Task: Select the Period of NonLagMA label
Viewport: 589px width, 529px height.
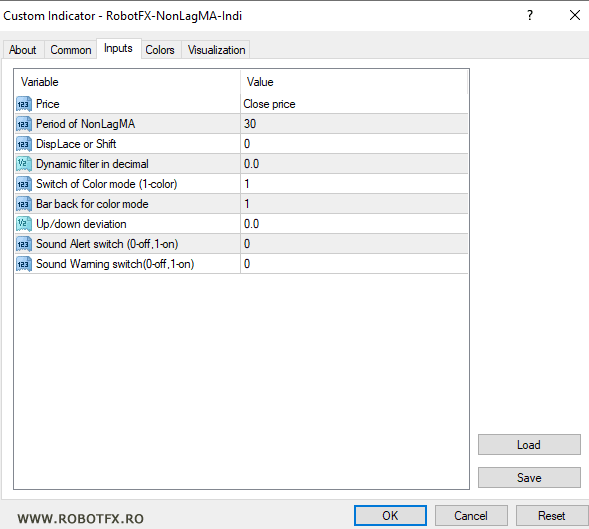Action: click(x=85, y=124)
